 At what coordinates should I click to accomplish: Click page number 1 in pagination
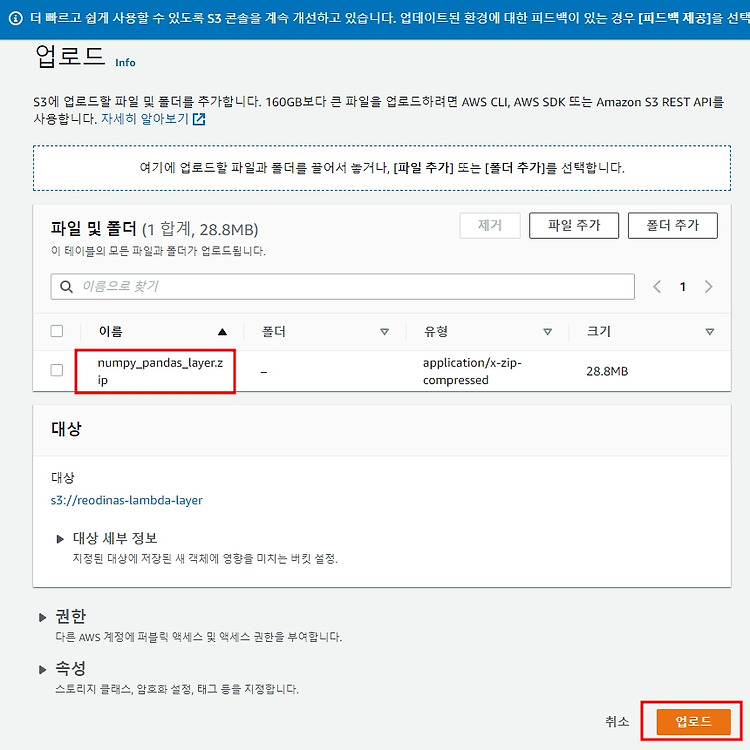pyautogui.click(x=683, y=287)
